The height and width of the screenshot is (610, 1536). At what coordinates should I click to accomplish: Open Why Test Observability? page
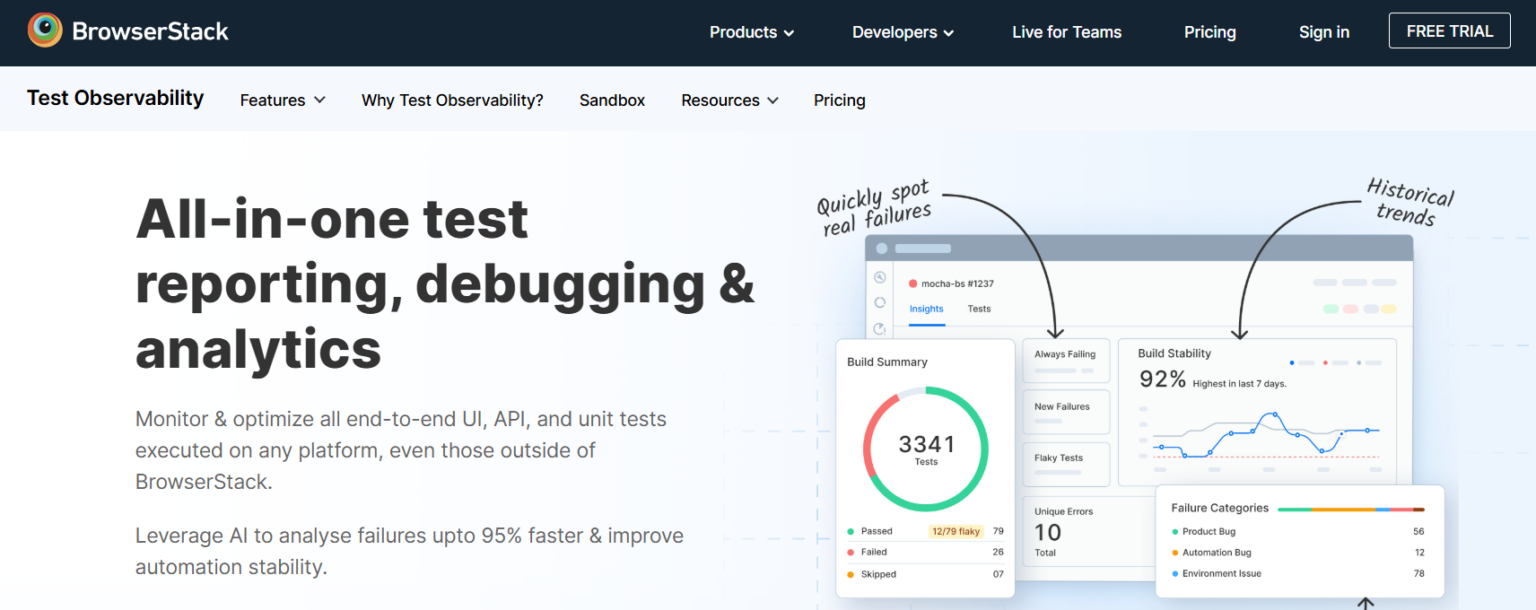coord(452,100)
